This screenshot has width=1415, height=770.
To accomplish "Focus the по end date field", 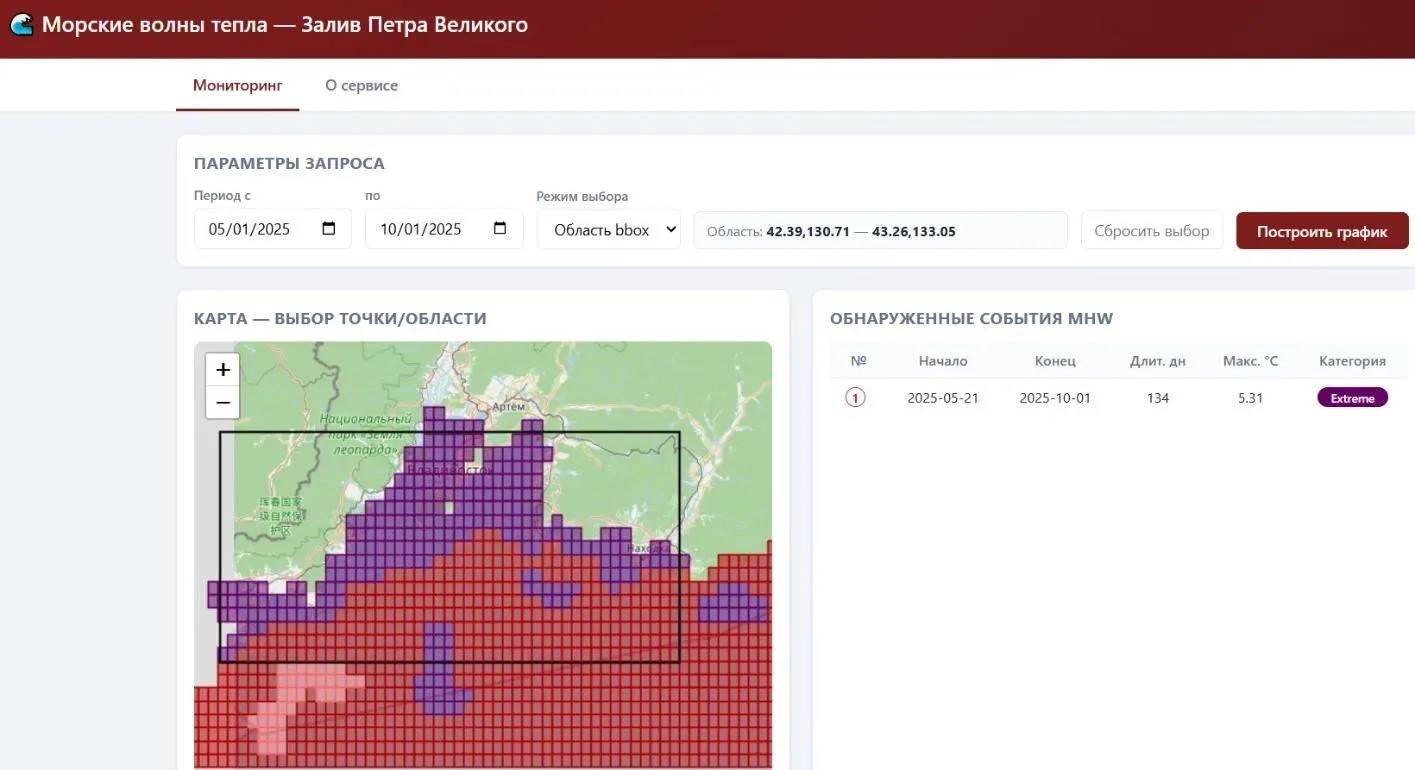I will pyautogui.click(x=444, y=229).
